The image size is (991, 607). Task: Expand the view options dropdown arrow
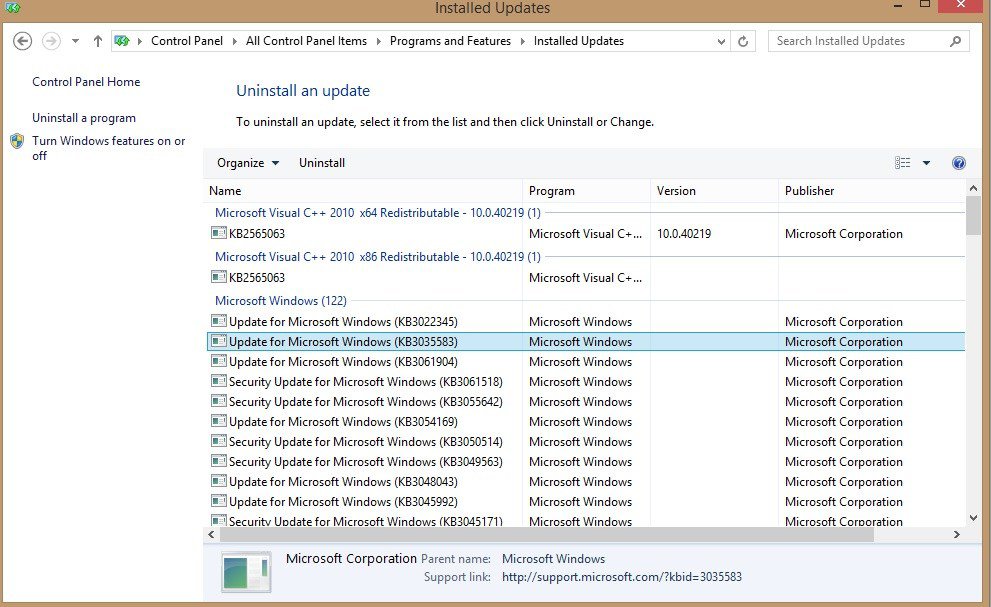pos(926,163)
